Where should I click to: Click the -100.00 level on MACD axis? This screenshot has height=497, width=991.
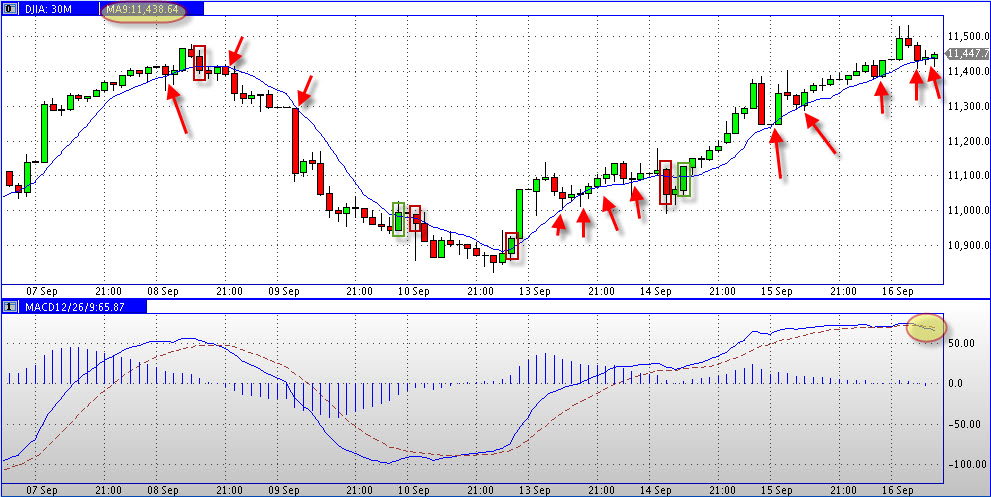click(964, 465)
